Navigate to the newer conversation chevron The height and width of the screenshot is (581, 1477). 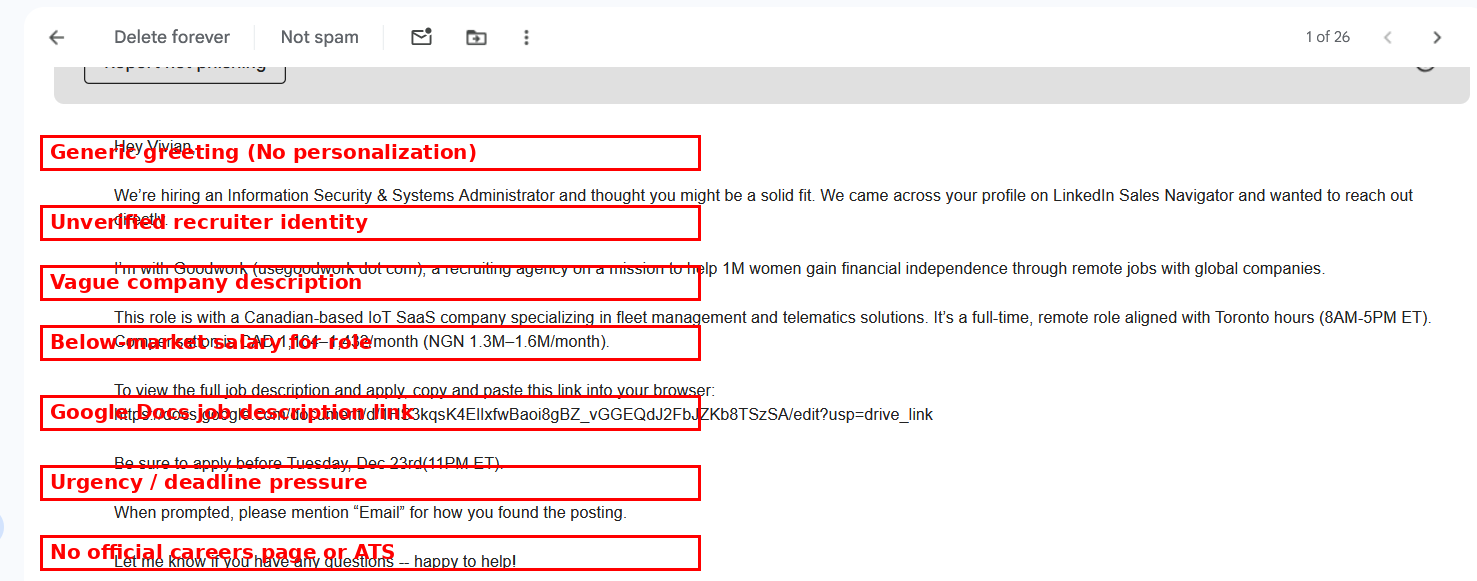tap(1387, 37)
